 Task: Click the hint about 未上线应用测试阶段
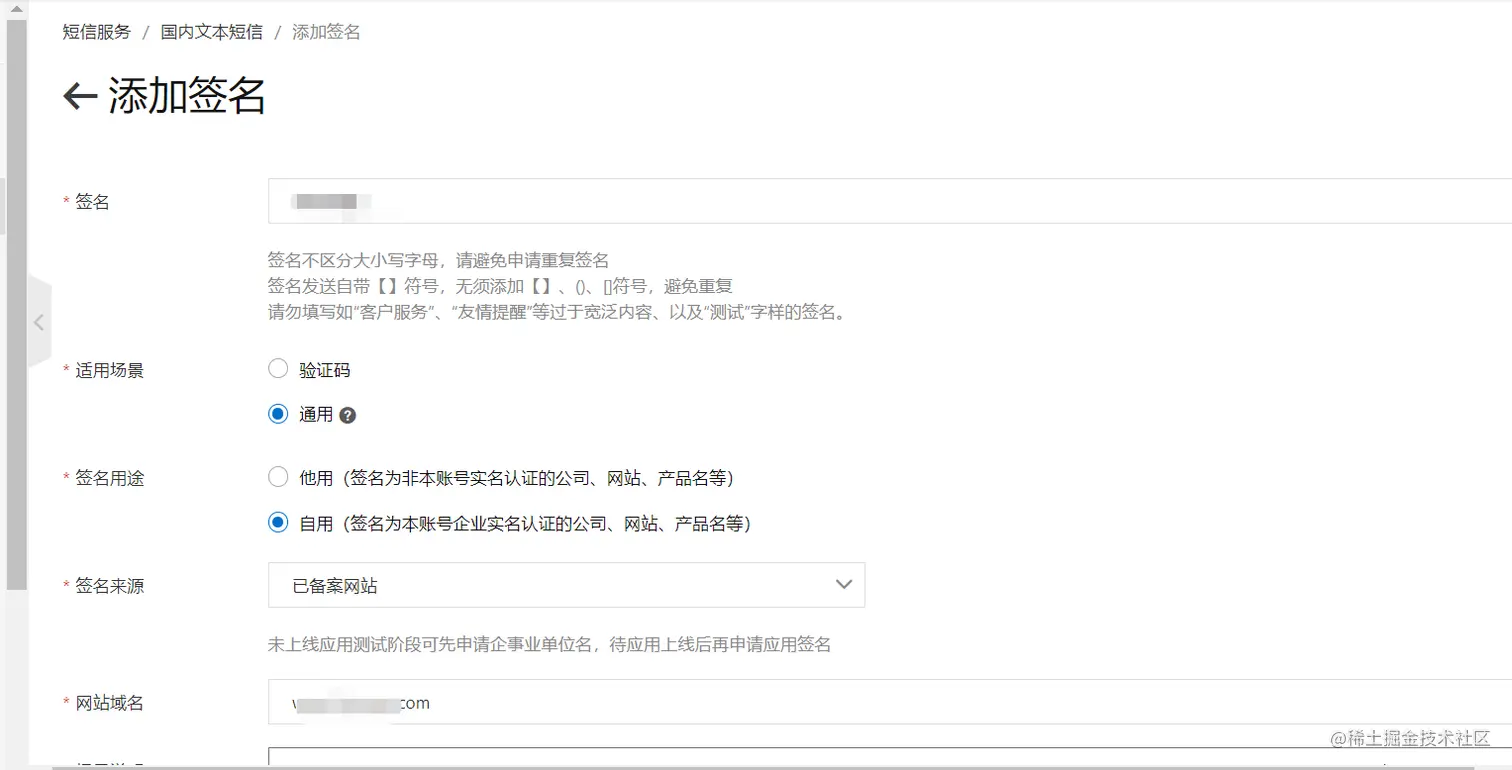click(x=549, y=644)
